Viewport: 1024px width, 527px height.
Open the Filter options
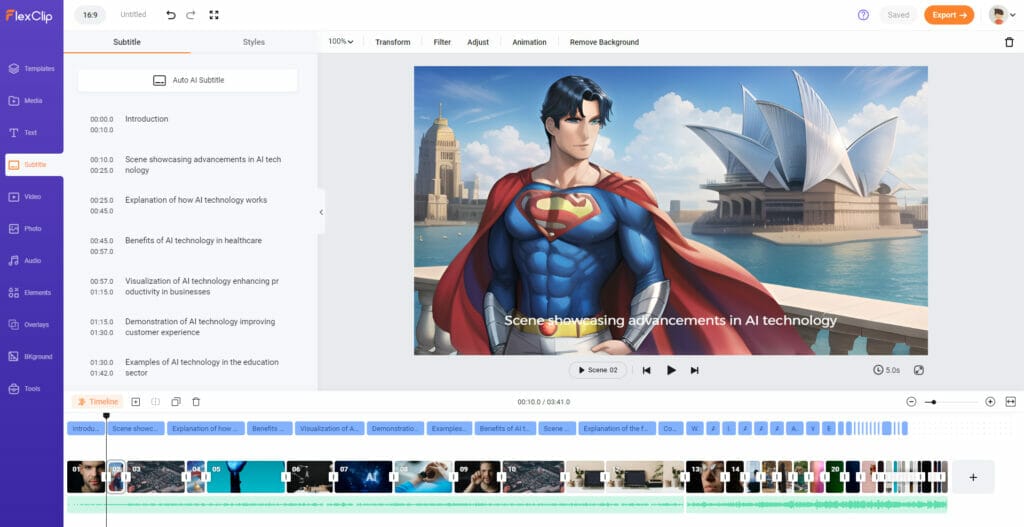442,42
